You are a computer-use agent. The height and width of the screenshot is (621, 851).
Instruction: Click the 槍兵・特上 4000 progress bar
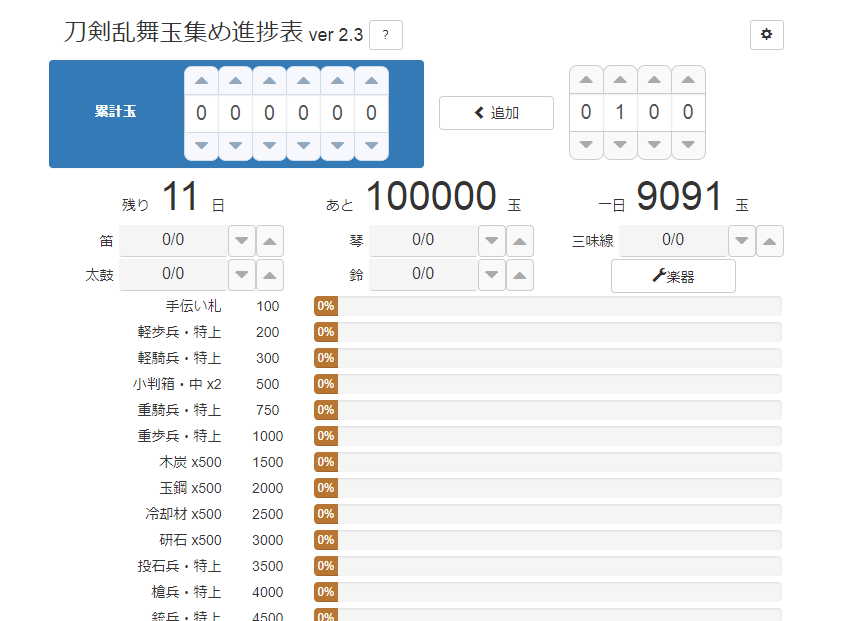click(548, 592)
